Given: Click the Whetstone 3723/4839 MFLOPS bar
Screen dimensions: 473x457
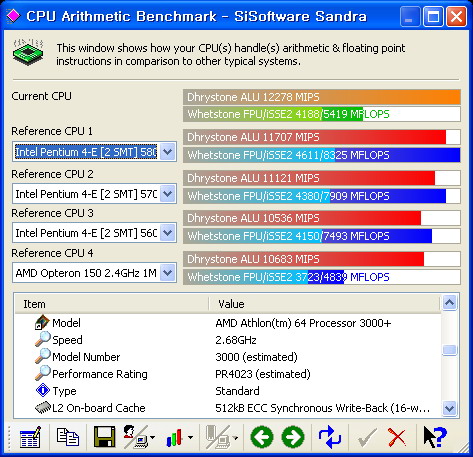Looking at the screenshot, I should click(x=322, y=277).
